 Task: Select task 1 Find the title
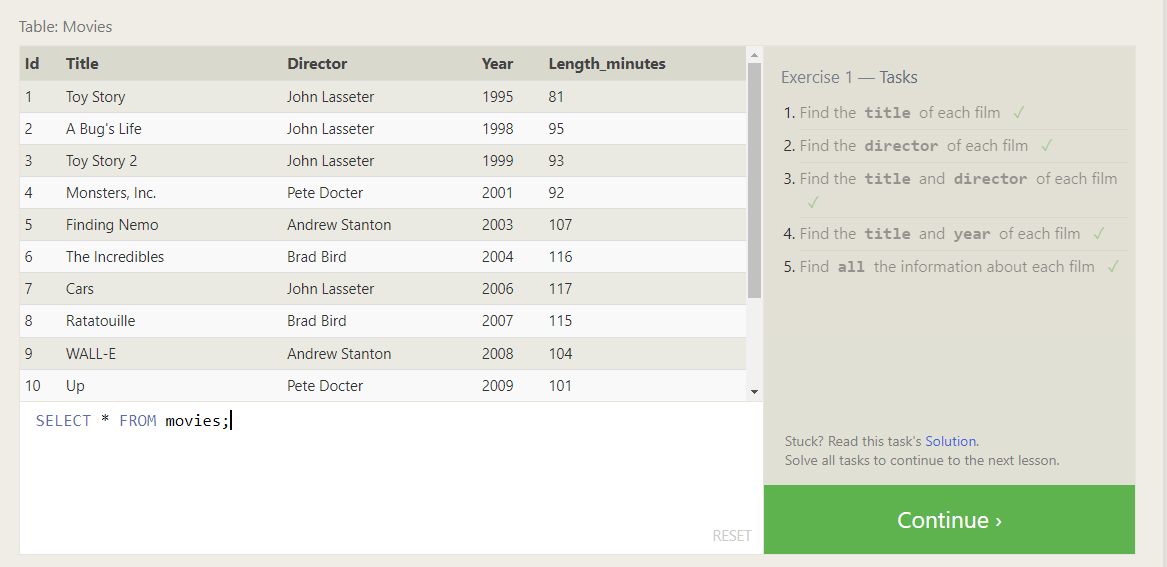900,113
